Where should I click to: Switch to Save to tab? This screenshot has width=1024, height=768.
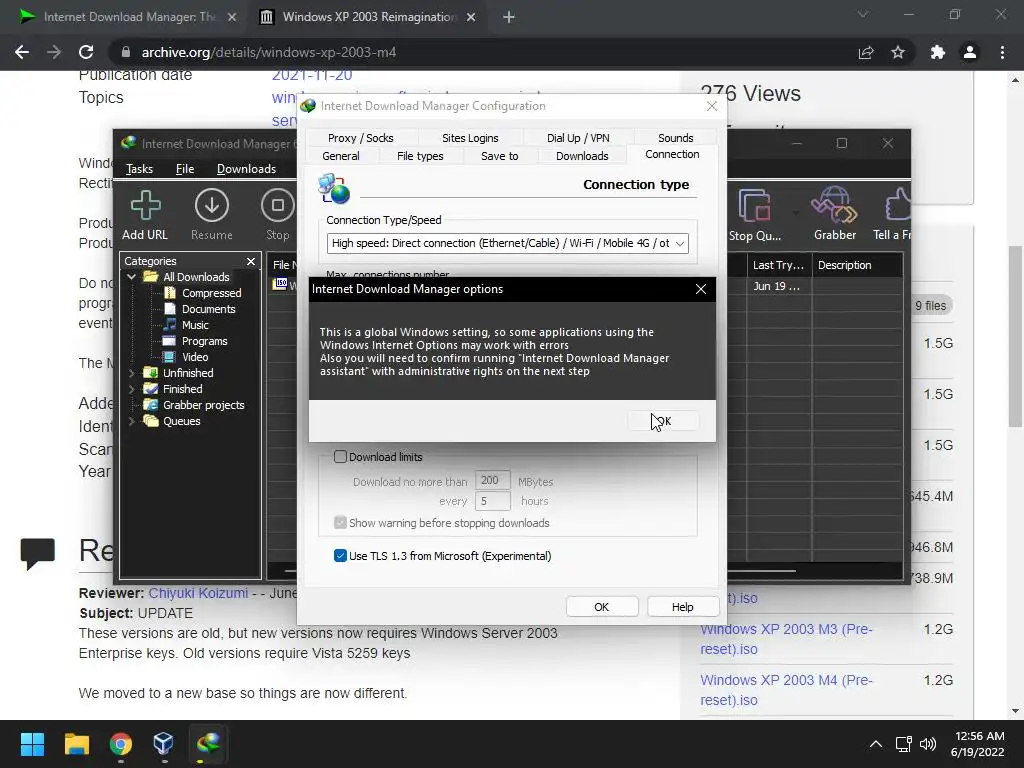500,156
